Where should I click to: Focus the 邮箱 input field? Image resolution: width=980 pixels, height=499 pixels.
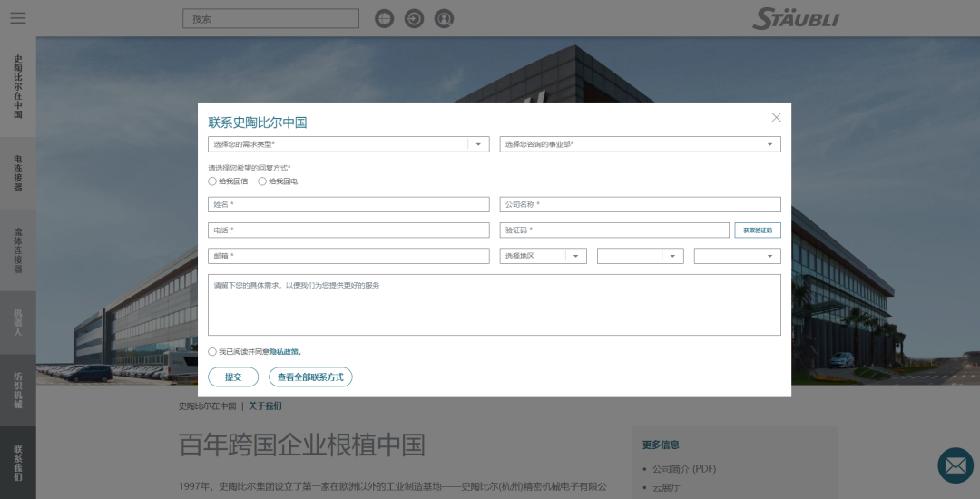click(349, 256)
